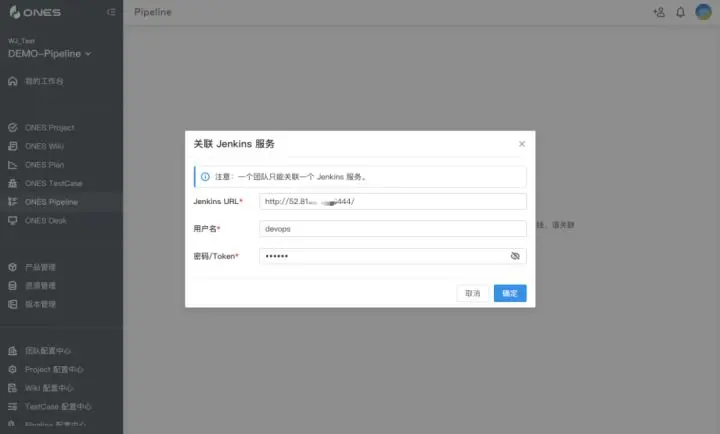Collapse the sidebar with the fold icon
720x434 pixels.
point(111,12)
